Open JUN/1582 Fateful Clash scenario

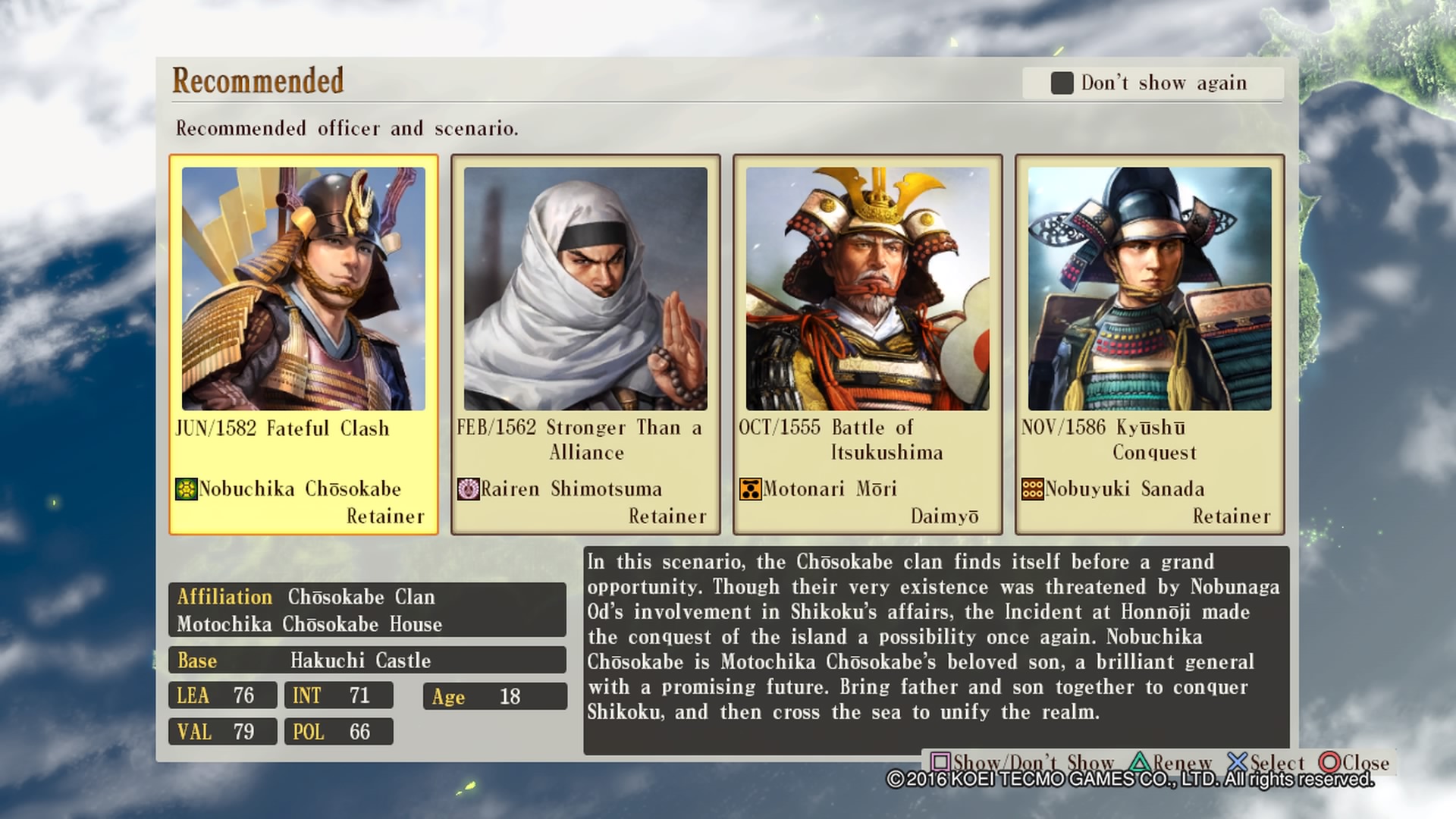pyautogui.click(x=282, y=428)
